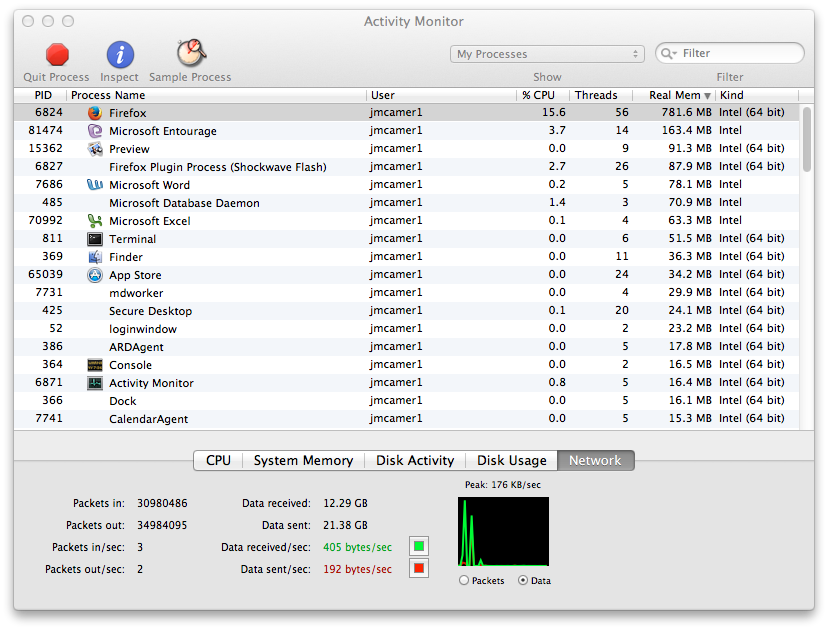Click the red Quit Process stop icon
828x630 pixels.
coord(57,54)
